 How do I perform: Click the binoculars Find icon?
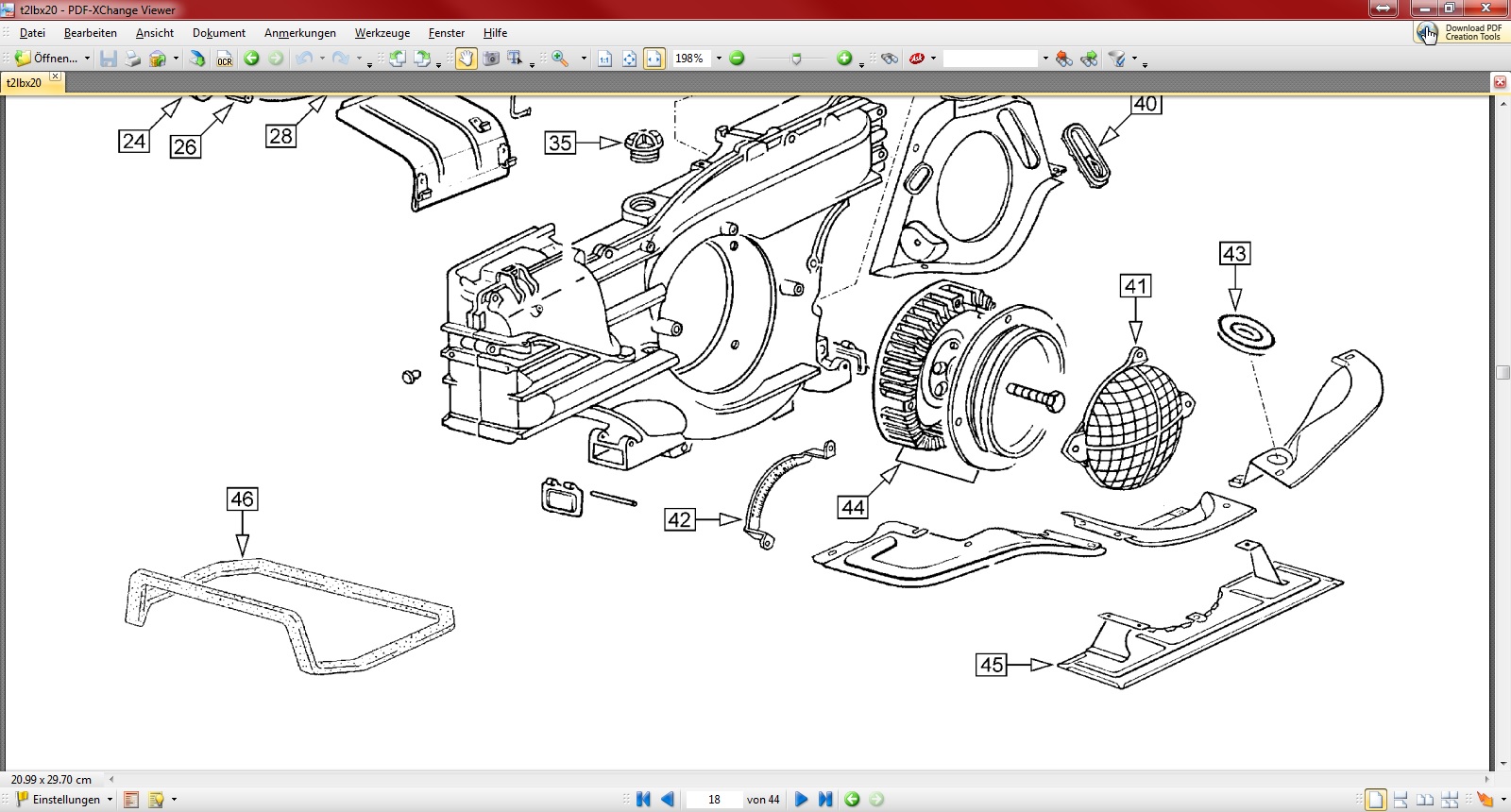pos(889,59)
